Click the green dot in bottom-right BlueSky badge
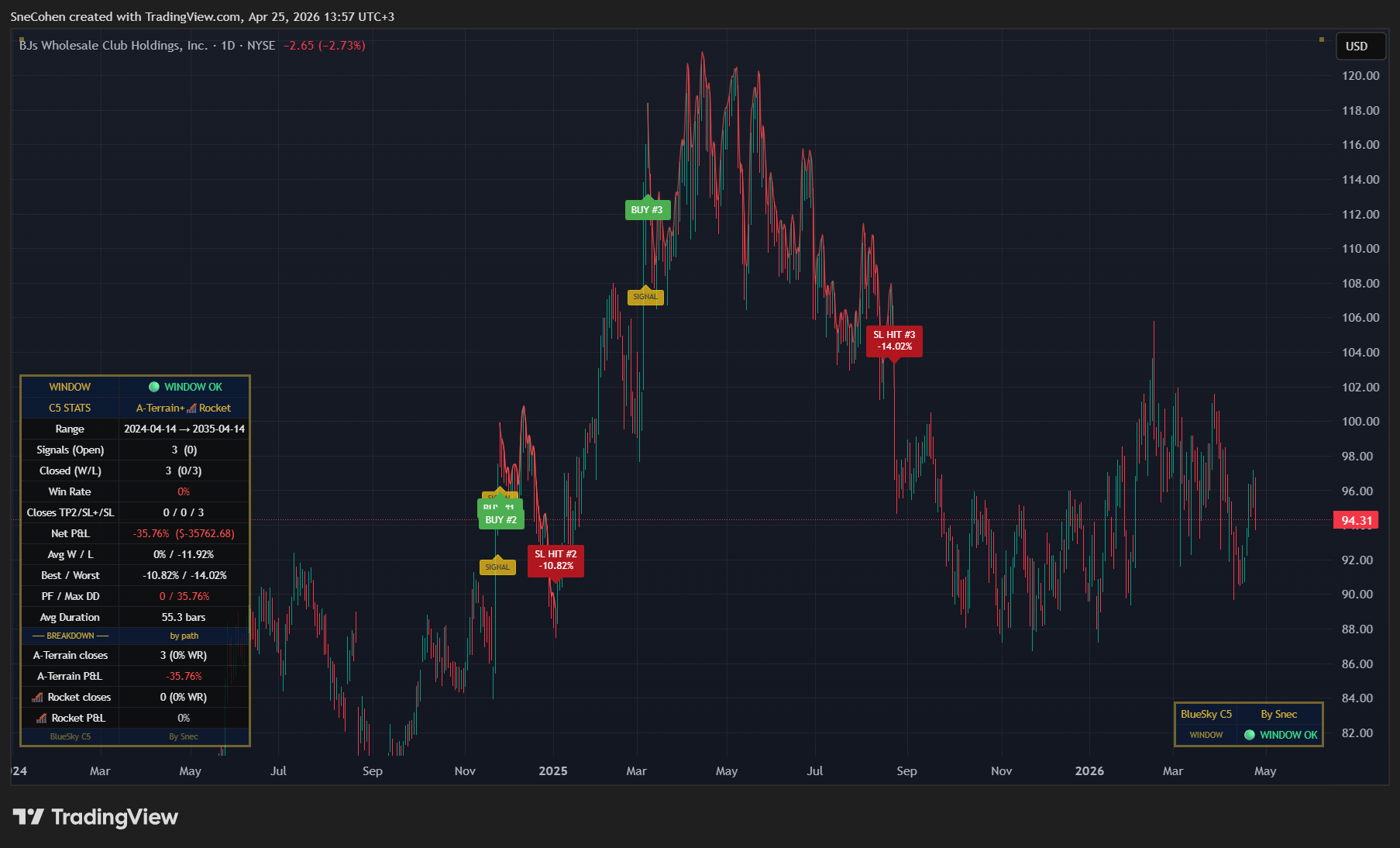 tap(1249, 735)
